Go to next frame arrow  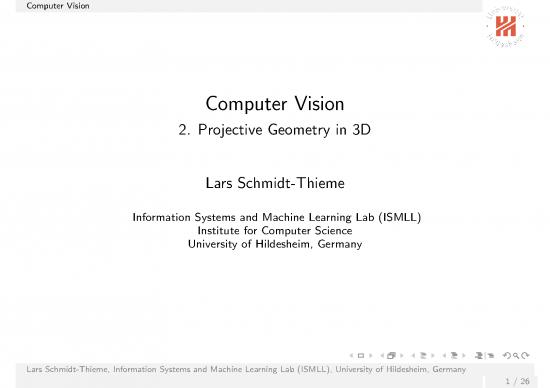click(x=401, y=355)
